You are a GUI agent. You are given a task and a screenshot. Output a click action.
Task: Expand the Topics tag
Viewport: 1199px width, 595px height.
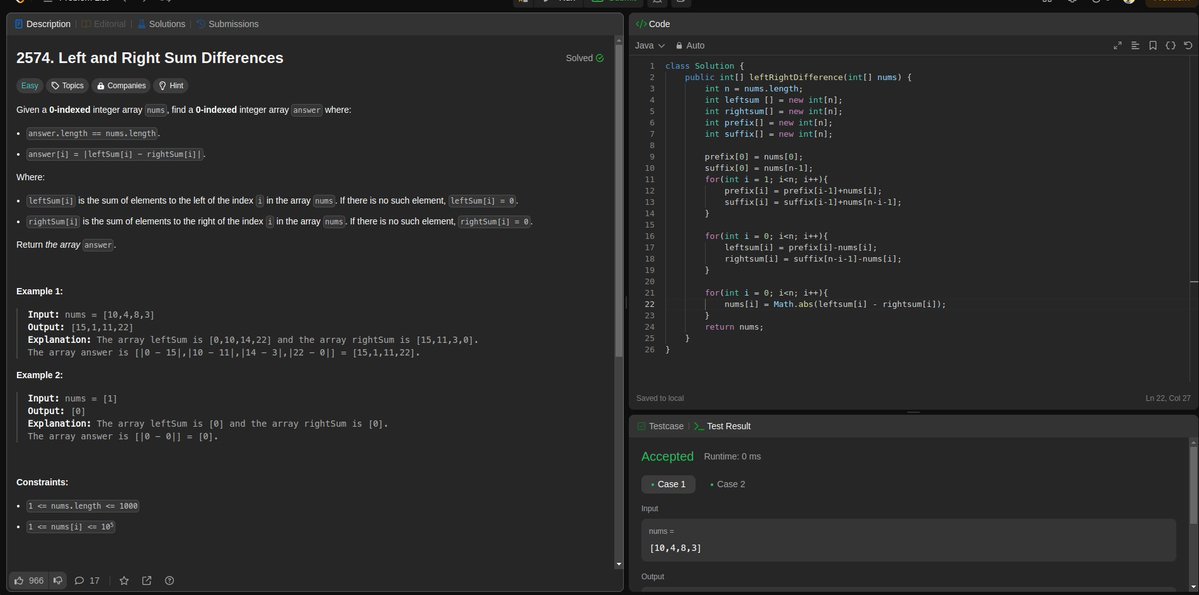click(66, 85)
